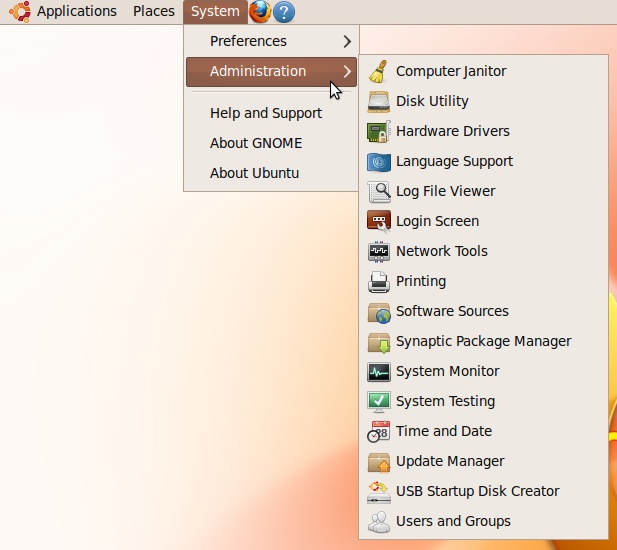
Task: Click the USB Startup Disk Creator icon
Action: [379, 492]
